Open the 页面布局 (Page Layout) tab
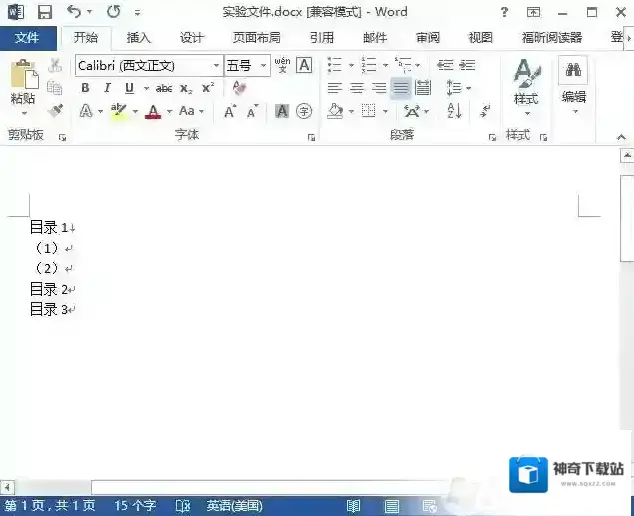634x516 pixels. click(x=257, y=38)
